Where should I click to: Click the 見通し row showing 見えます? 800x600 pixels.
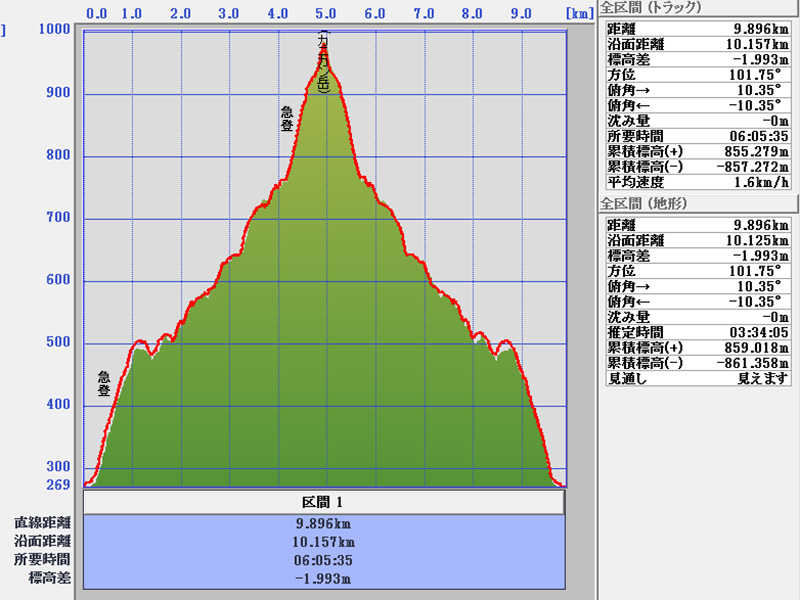[698, 378]
